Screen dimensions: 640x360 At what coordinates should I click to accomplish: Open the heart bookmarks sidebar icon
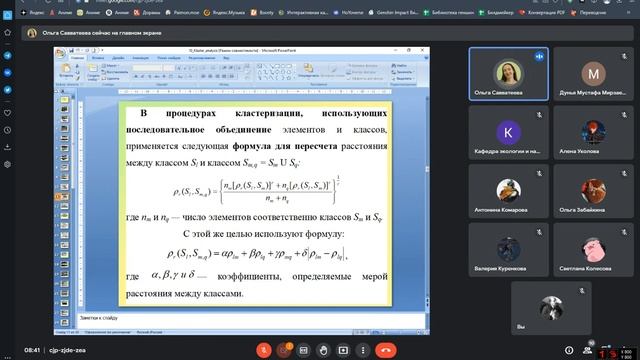[x=7, y=113]
